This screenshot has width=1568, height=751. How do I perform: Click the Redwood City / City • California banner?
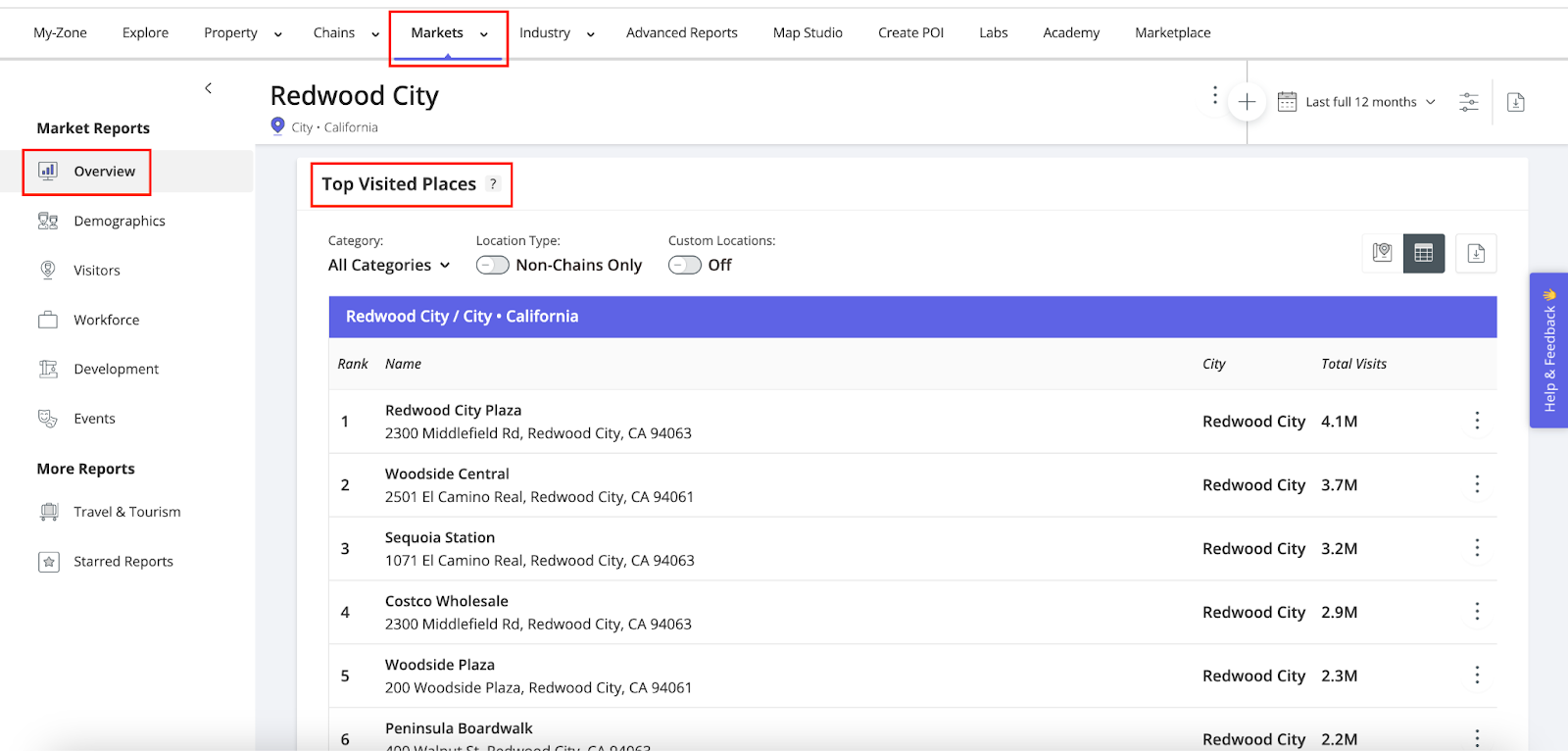912,317
